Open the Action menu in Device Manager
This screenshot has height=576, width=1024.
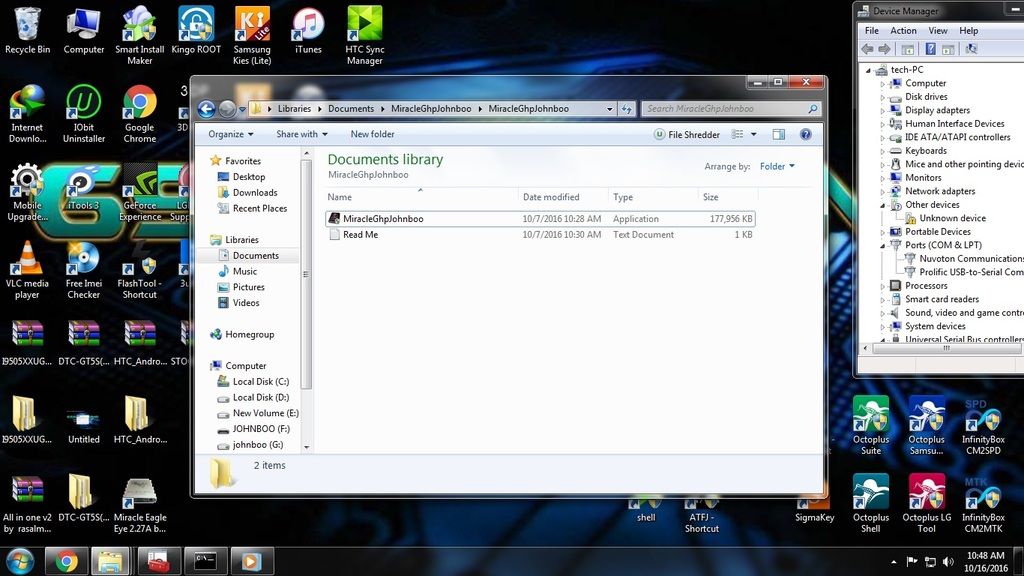click(903, 31)
